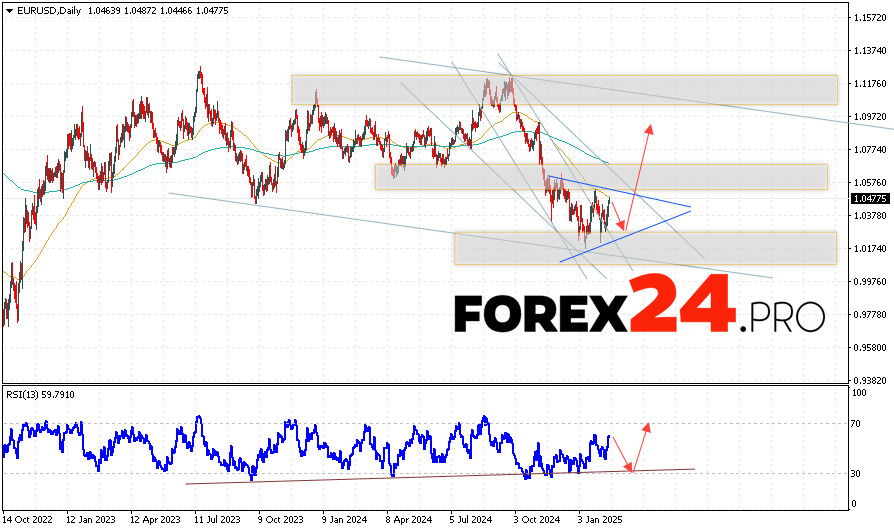Viewport: 894px width, 531px height.
Task: Click the 1.15720 price axis label
Action: pyautogui.click(x=870, y=18)
